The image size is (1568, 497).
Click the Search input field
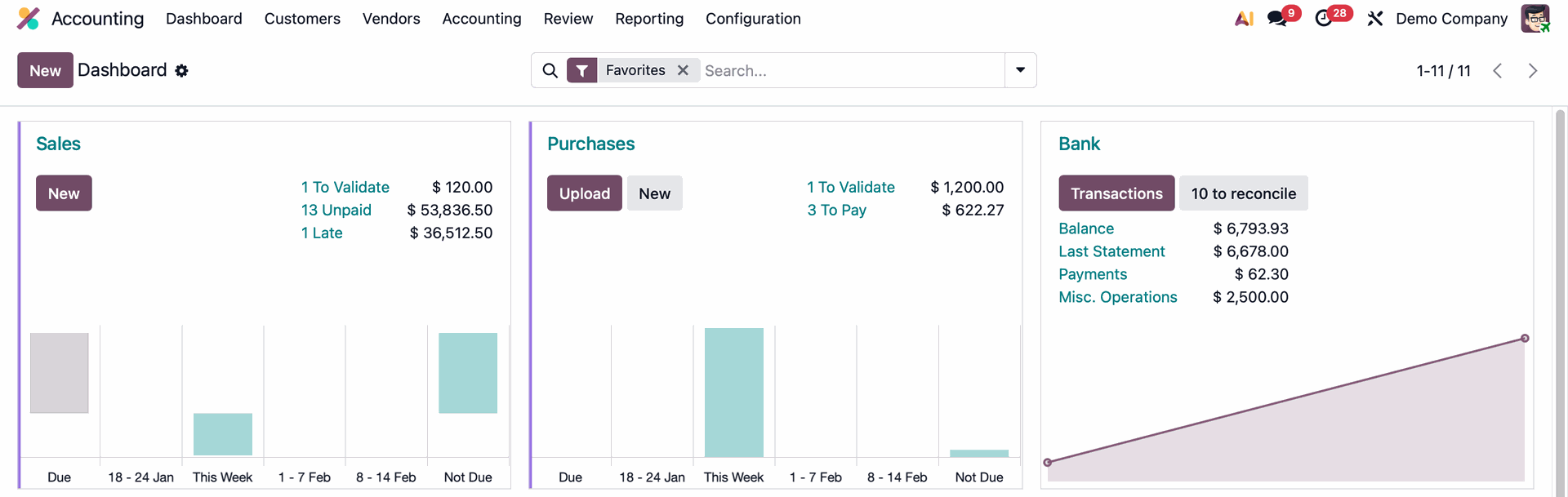point(849,71)
